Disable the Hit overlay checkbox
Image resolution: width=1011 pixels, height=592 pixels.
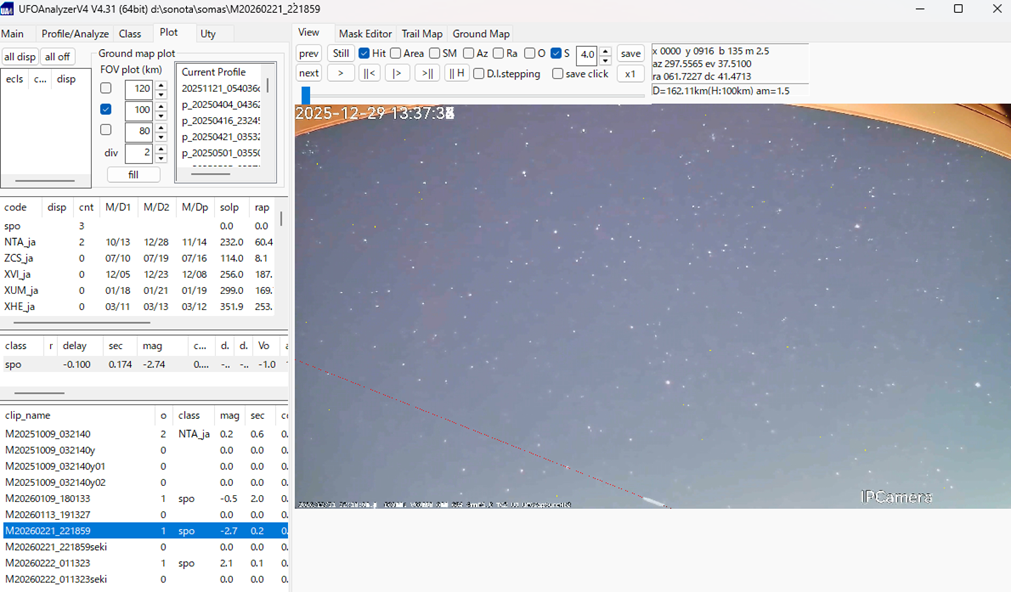[365, 53]
